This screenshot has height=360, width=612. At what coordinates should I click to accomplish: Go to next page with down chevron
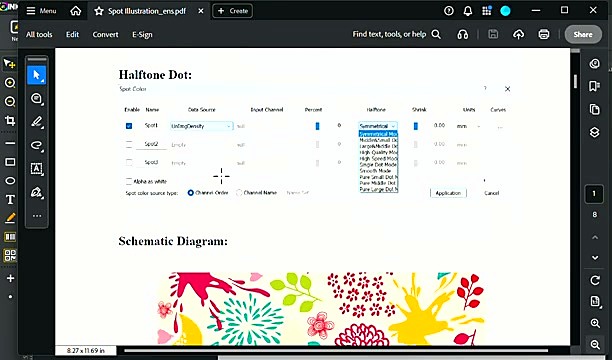click(x=595, y=258)
